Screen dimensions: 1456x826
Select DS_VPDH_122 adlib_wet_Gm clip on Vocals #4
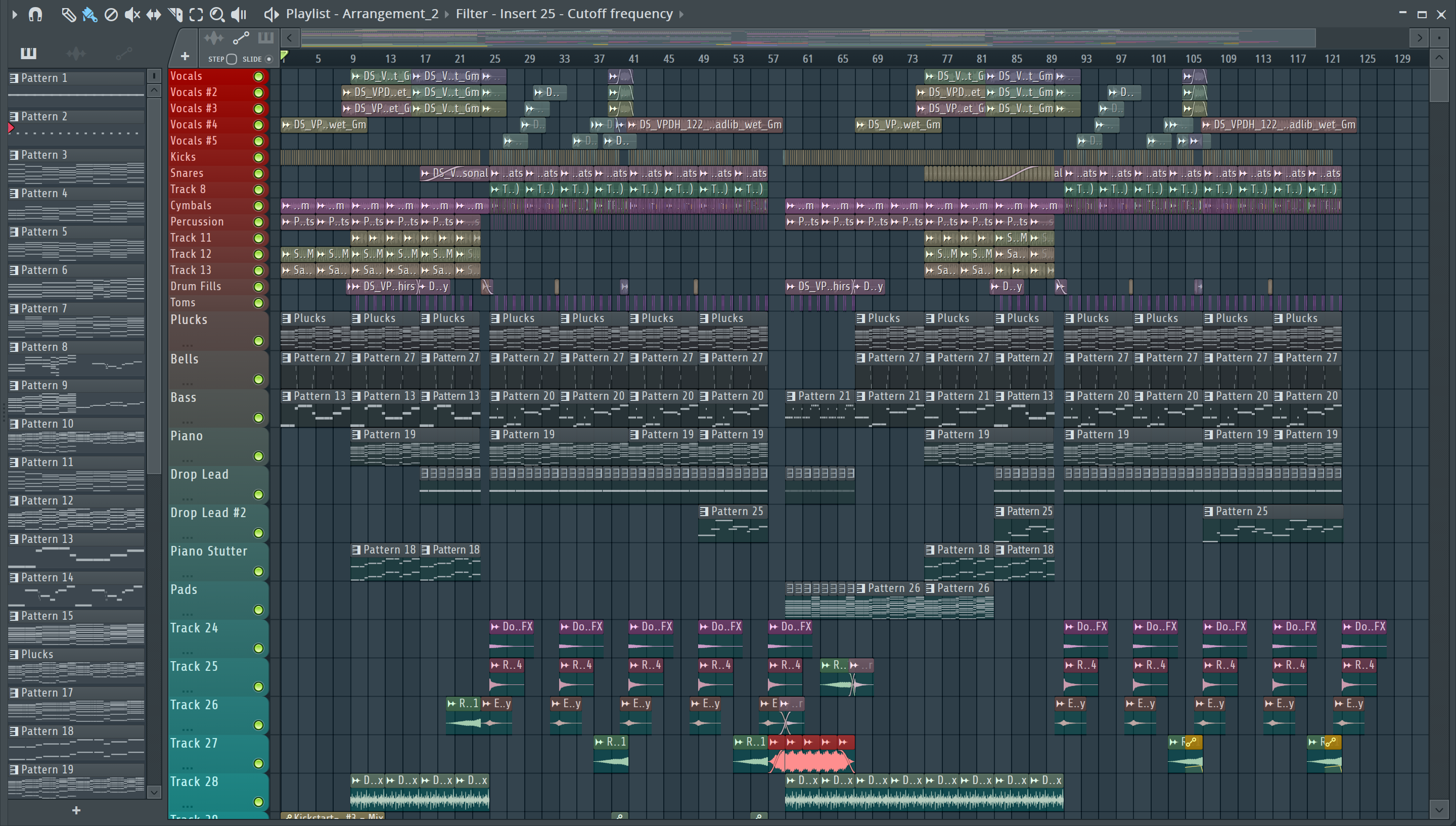click(x=705, y=125)
